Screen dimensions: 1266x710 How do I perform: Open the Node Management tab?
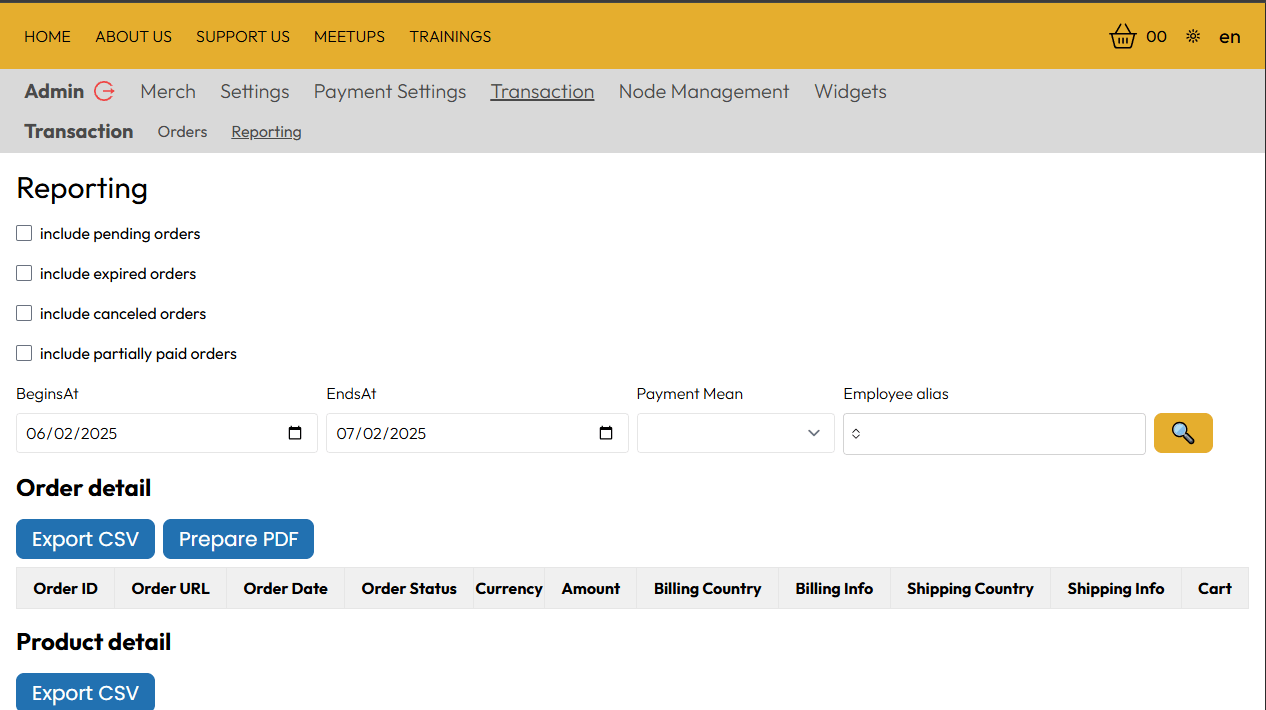pos(703,91)
